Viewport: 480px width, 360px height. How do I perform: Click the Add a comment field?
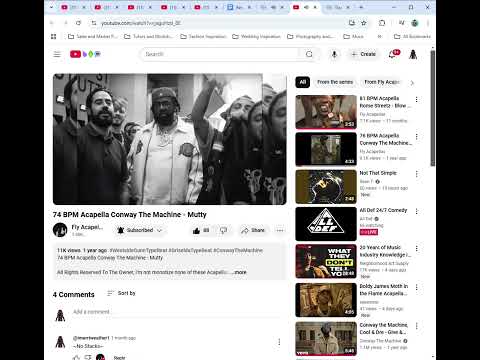pyautogui.click(x=177, y=312)
